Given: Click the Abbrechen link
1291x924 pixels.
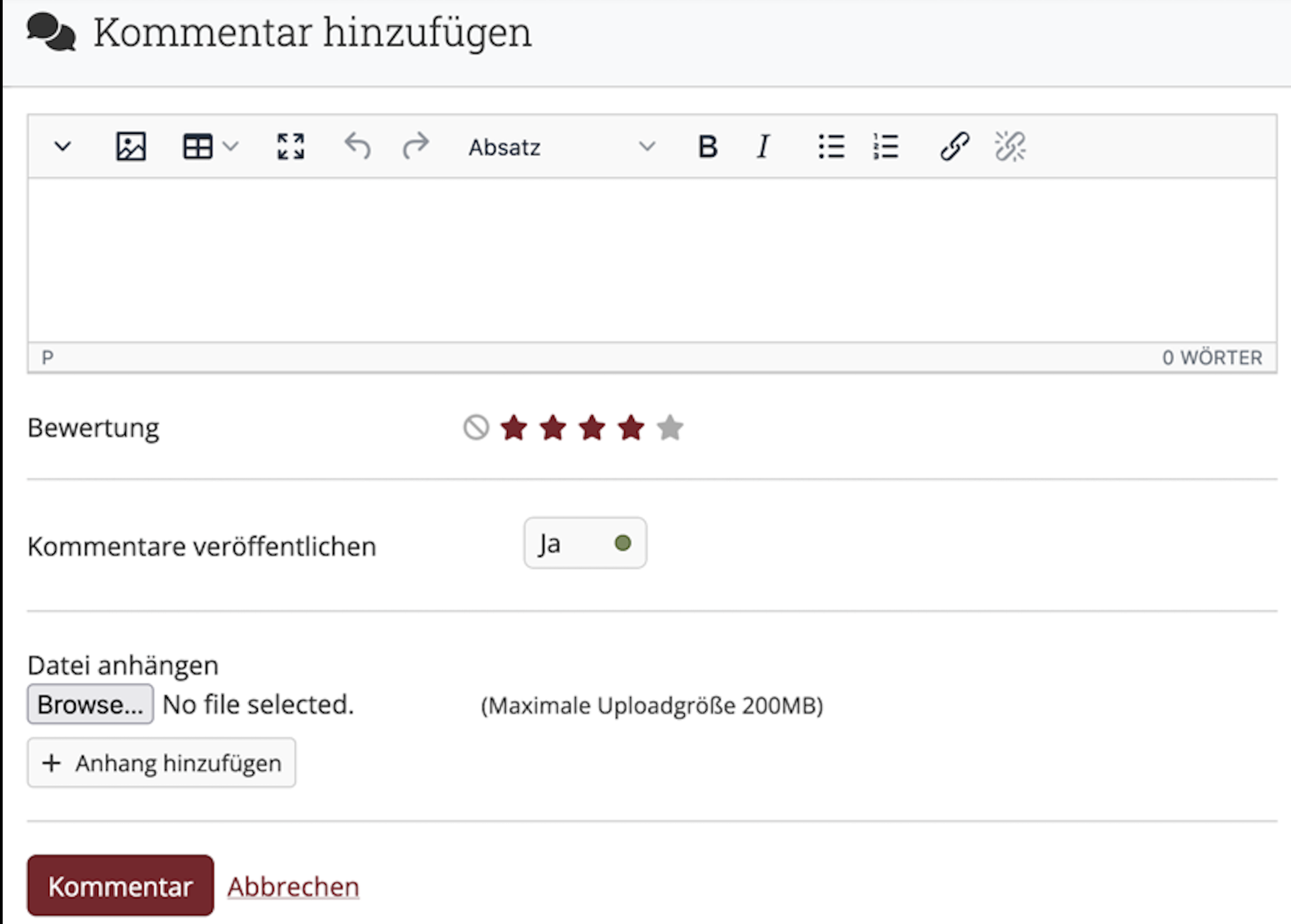Looking at the screenshot, I should 293,887.
